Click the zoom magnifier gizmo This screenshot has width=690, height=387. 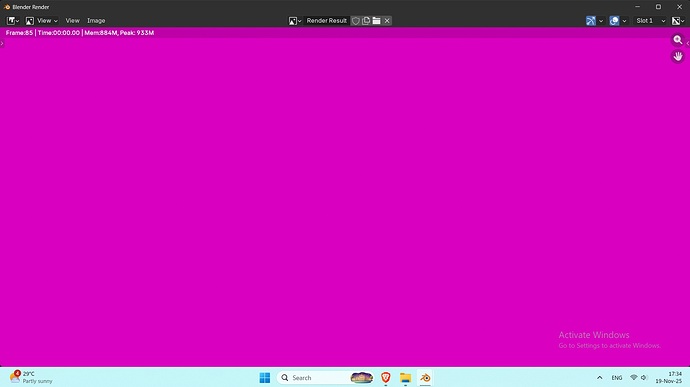pos(678,40)
